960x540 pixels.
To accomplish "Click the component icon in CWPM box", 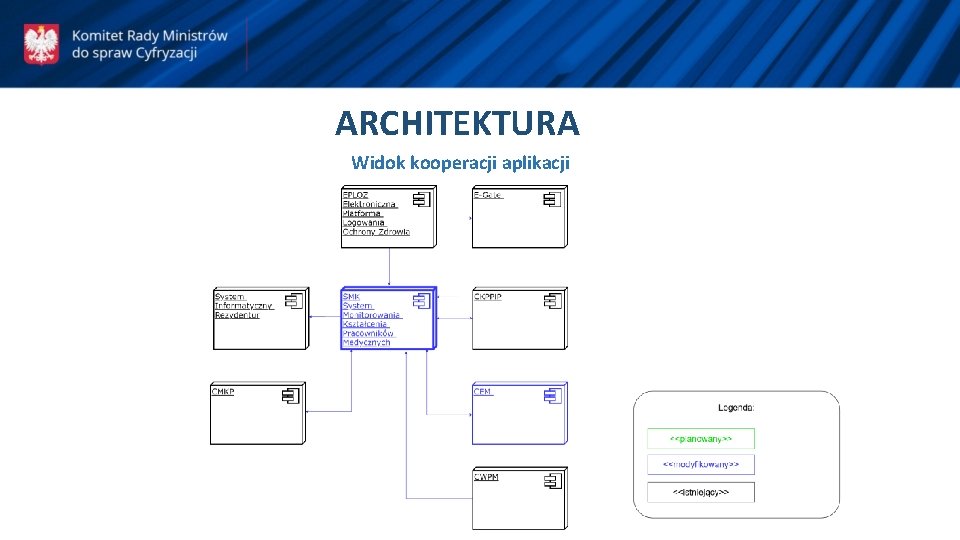I will pos(552,481).
